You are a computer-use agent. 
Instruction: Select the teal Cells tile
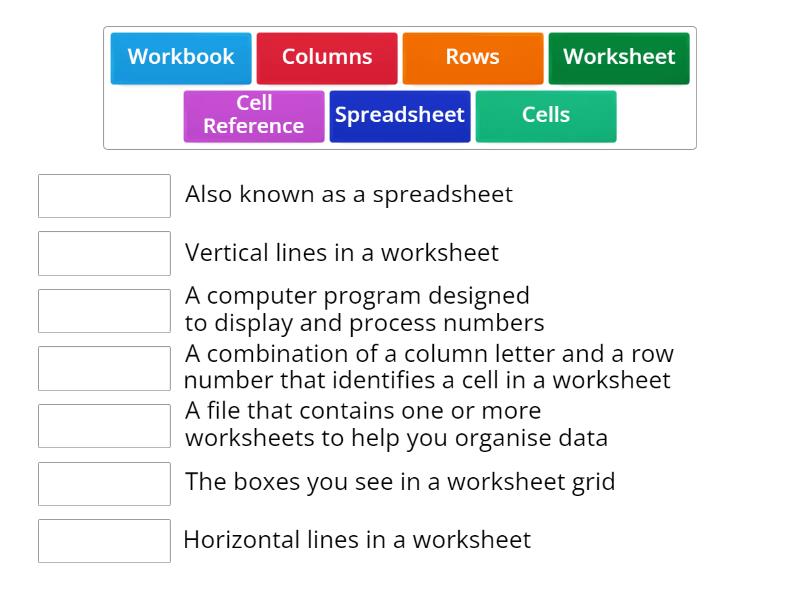pos(546,116)
